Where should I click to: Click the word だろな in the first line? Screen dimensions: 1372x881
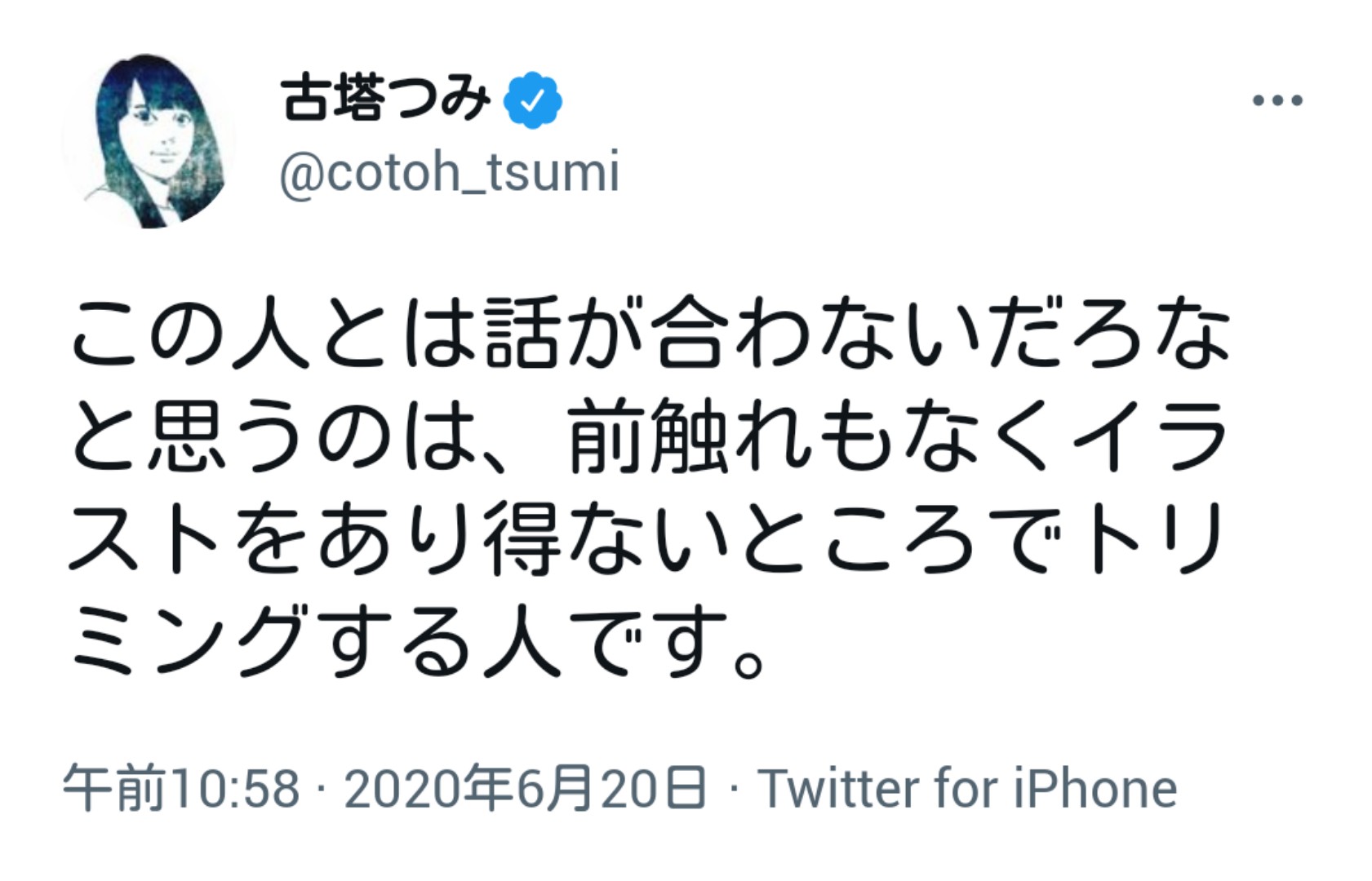click(1106, 334)
